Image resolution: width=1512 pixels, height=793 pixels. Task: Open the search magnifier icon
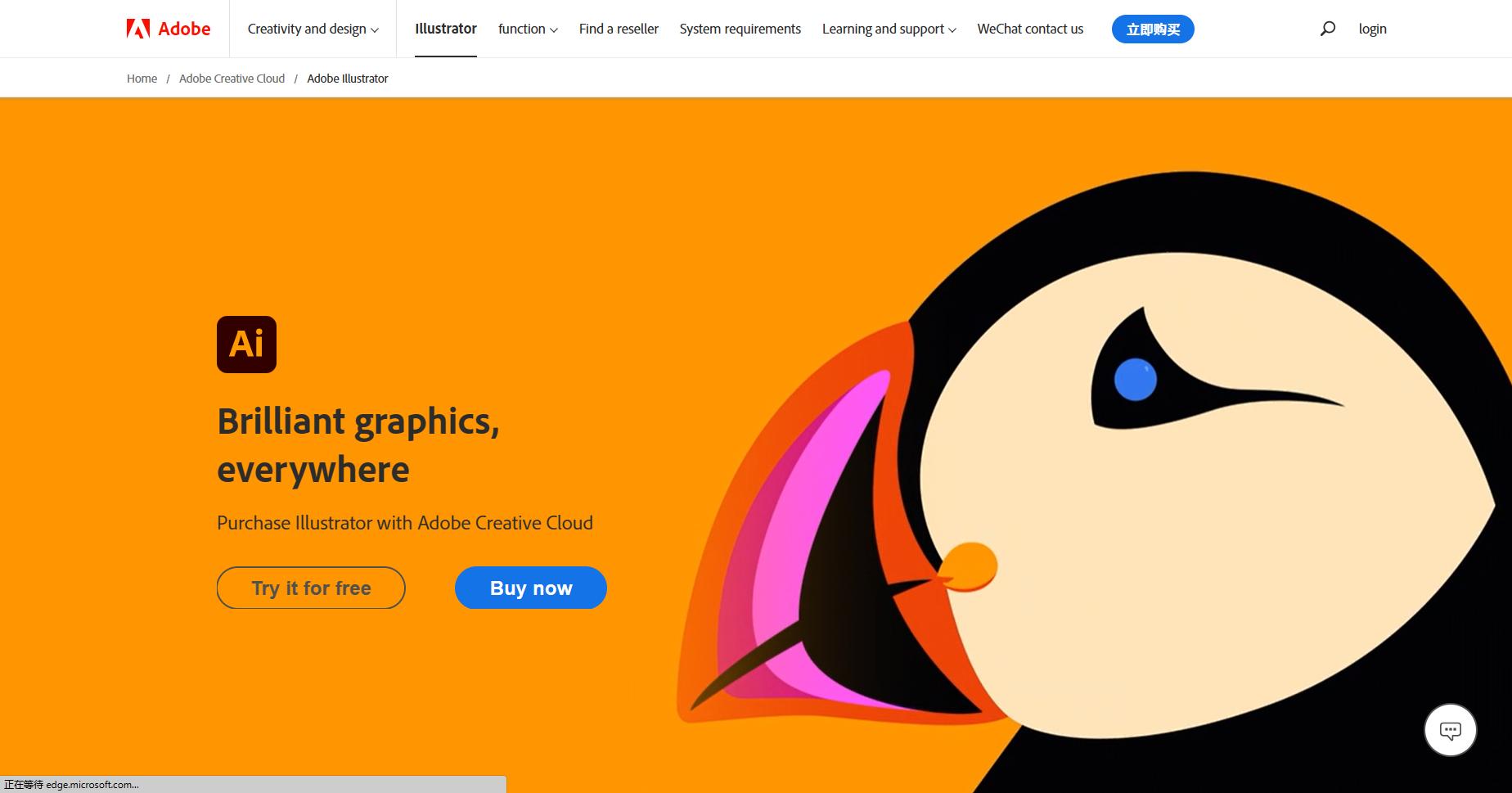point(1328,29)
